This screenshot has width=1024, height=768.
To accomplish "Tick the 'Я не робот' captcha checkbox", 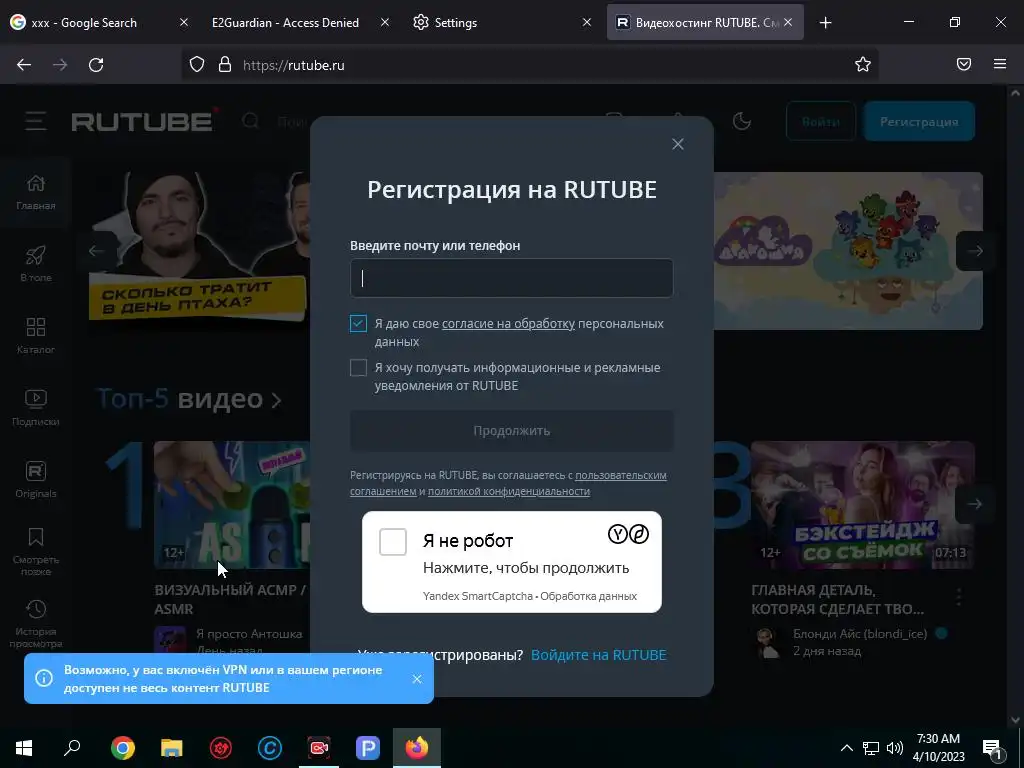I will [x=393, y=542].
